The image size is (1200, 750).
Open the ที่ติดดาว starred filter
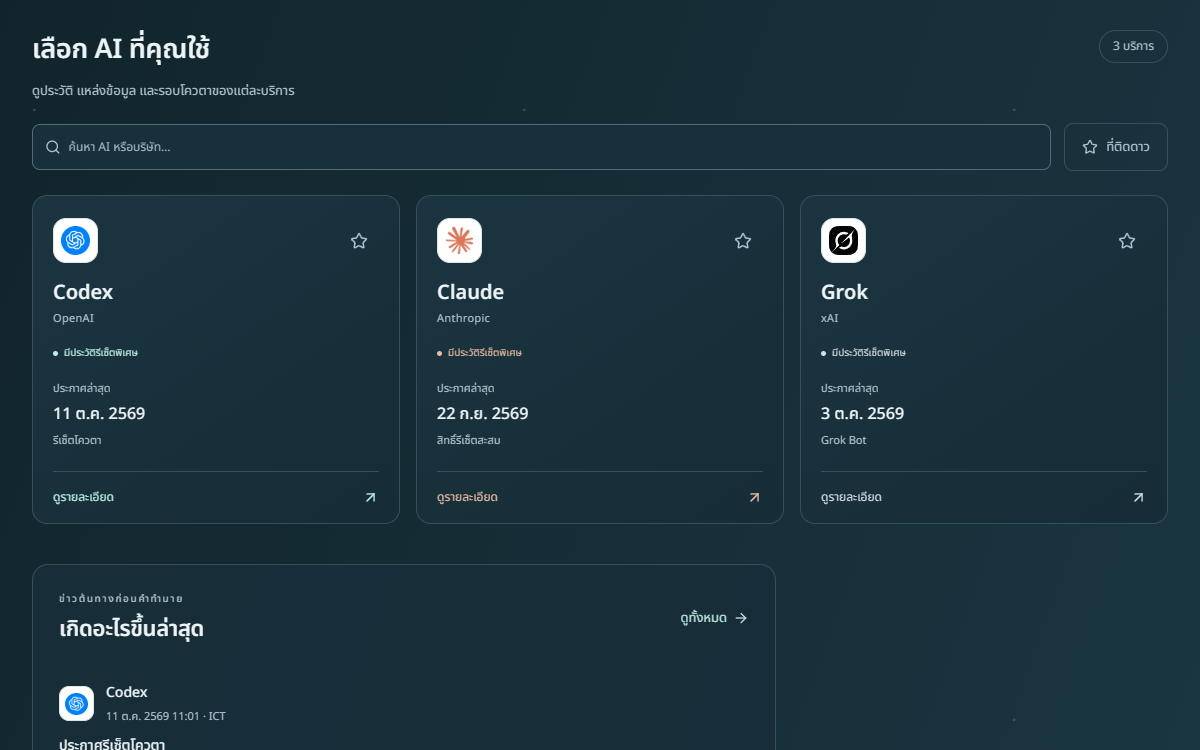click(1116, 147)
